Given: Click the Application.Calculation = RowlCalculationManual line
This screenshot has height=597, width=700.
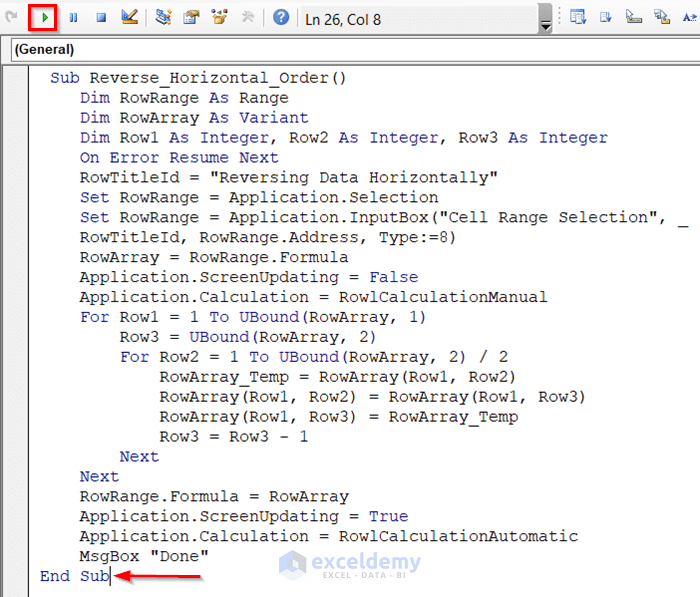Looking at the screenshot, I should [x=313, y=297].
